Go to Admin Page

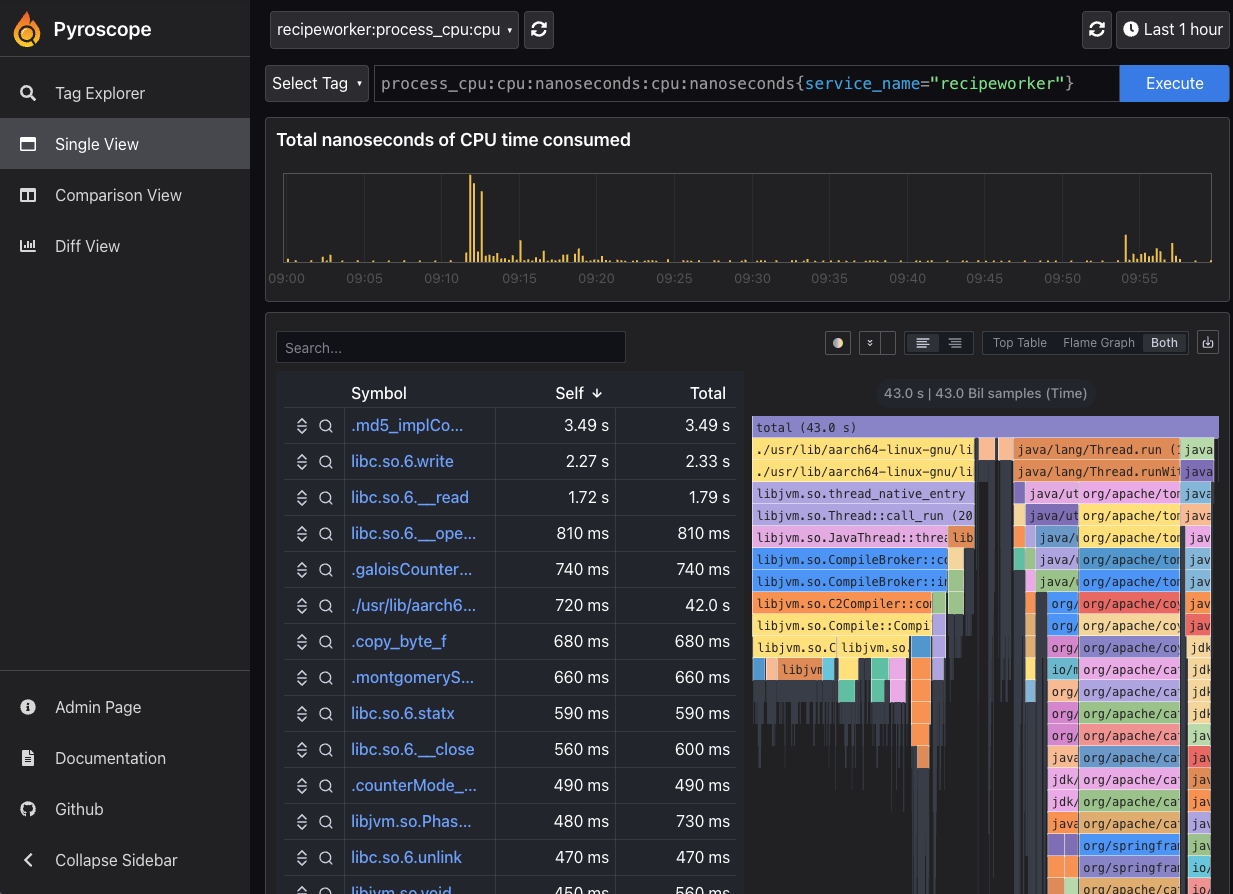click(125, 707)
